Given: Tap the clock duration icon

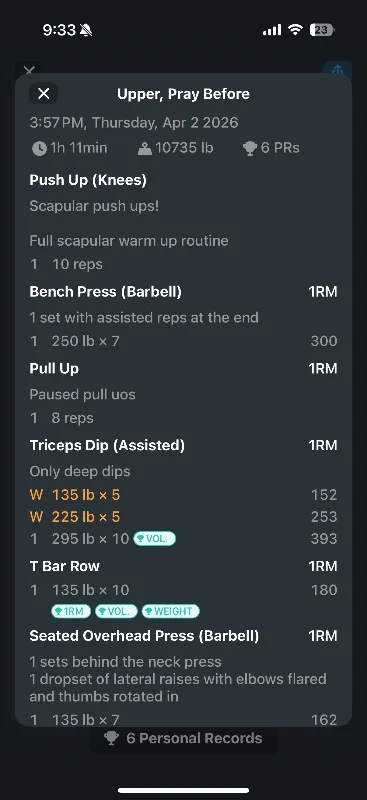Looking at the screenshot, I should [x=39, y=148].
